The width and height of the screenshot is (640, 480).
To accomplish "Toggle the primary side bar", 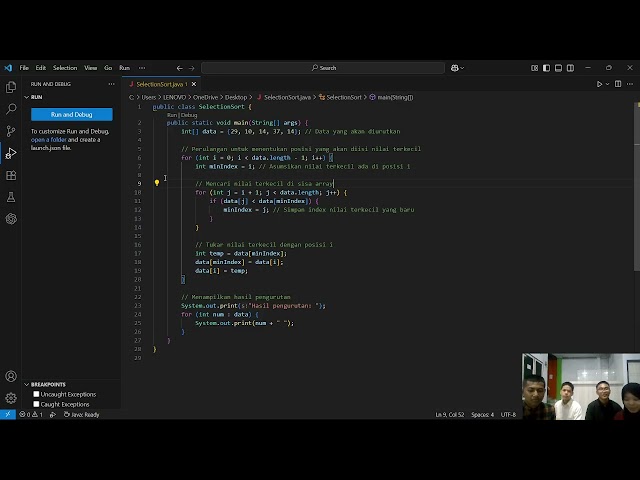I will click(x=546, y=68).
